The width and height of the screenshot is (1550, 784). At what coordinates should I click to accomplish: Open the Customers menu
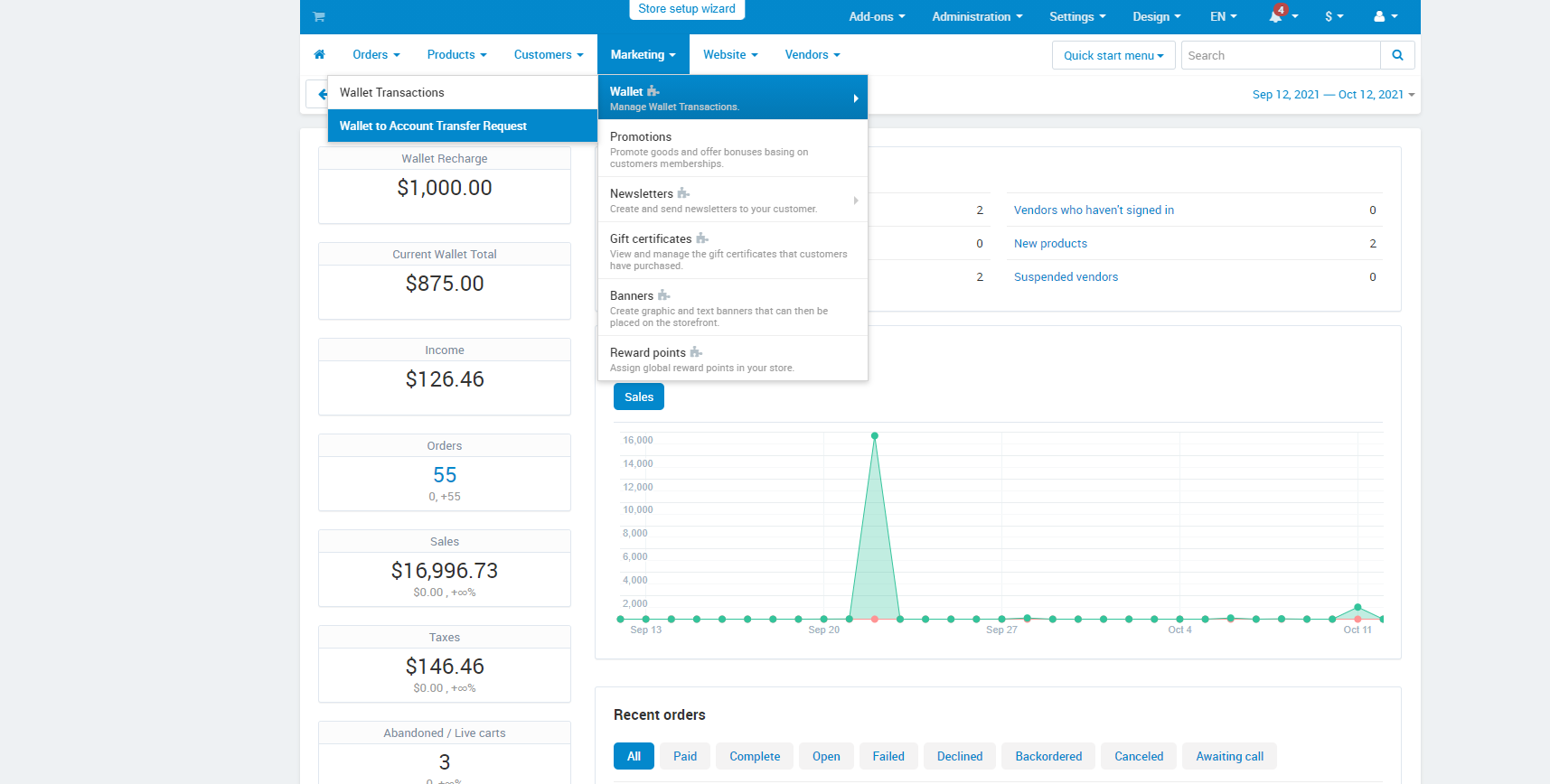549,54
